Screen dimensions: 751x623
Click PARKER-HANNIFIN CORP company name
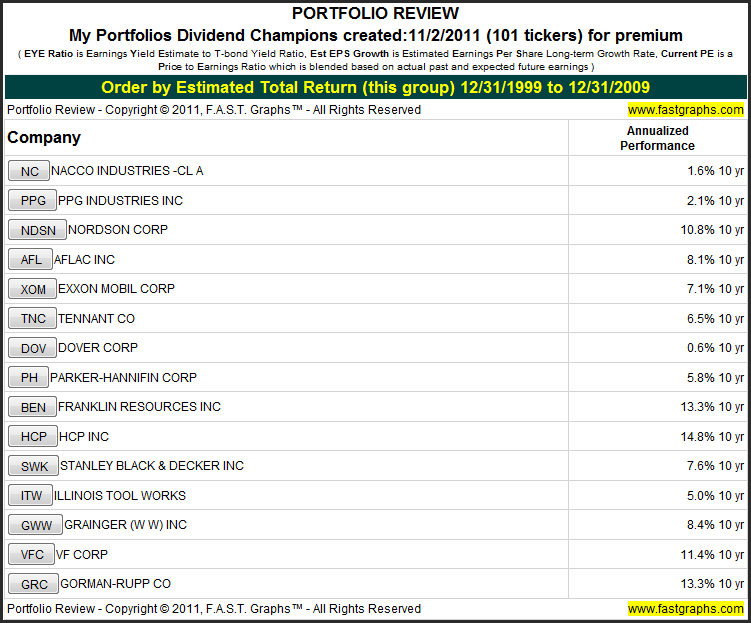click(123, 377)
